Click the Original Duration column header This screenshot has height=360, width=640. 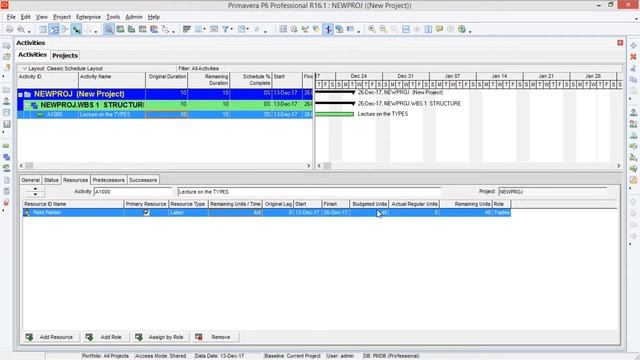167,80
